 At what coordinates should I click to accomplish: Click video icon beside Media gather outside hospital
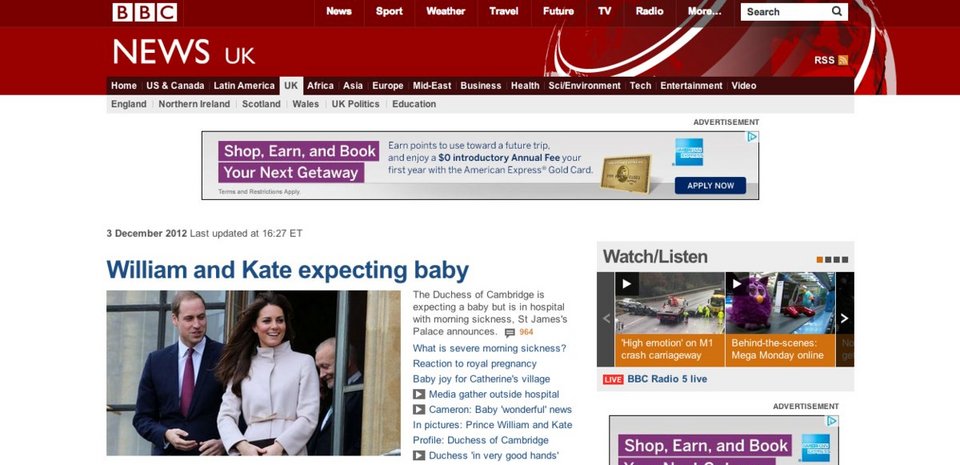click(x=419, y=395)
